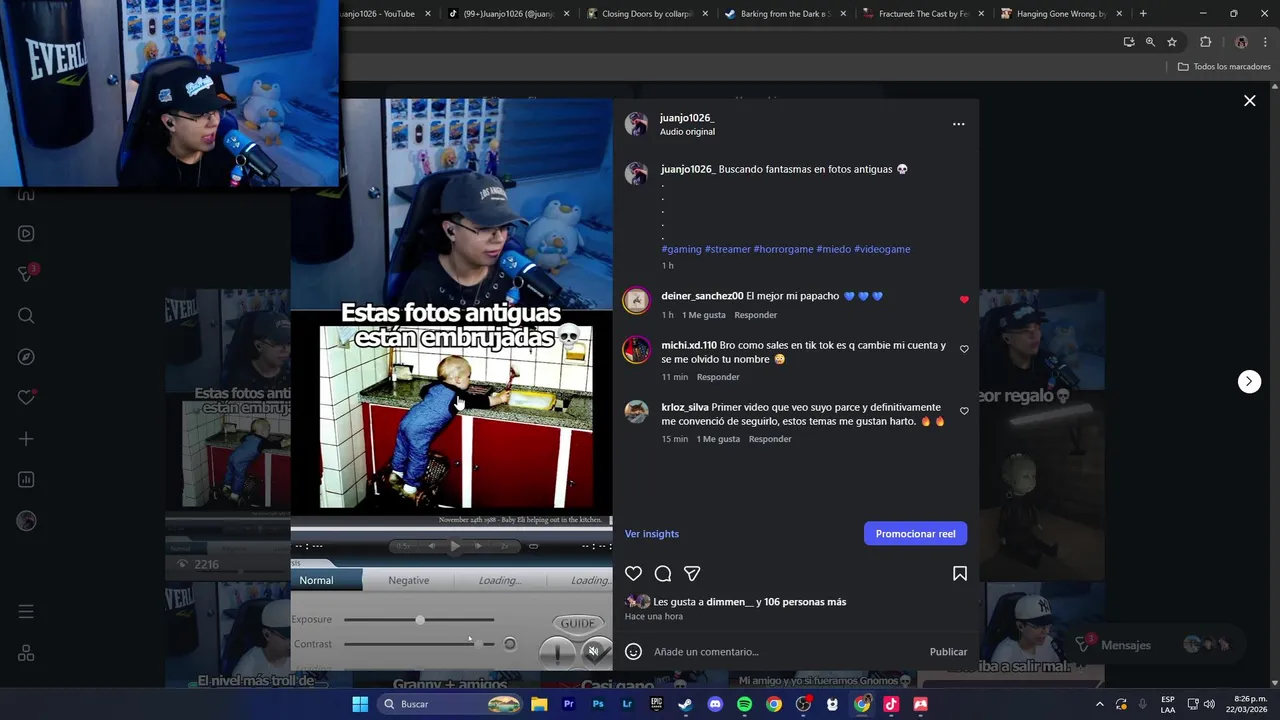
Task: Switch to Barking from the Dark tab
Action: point(785,14)
